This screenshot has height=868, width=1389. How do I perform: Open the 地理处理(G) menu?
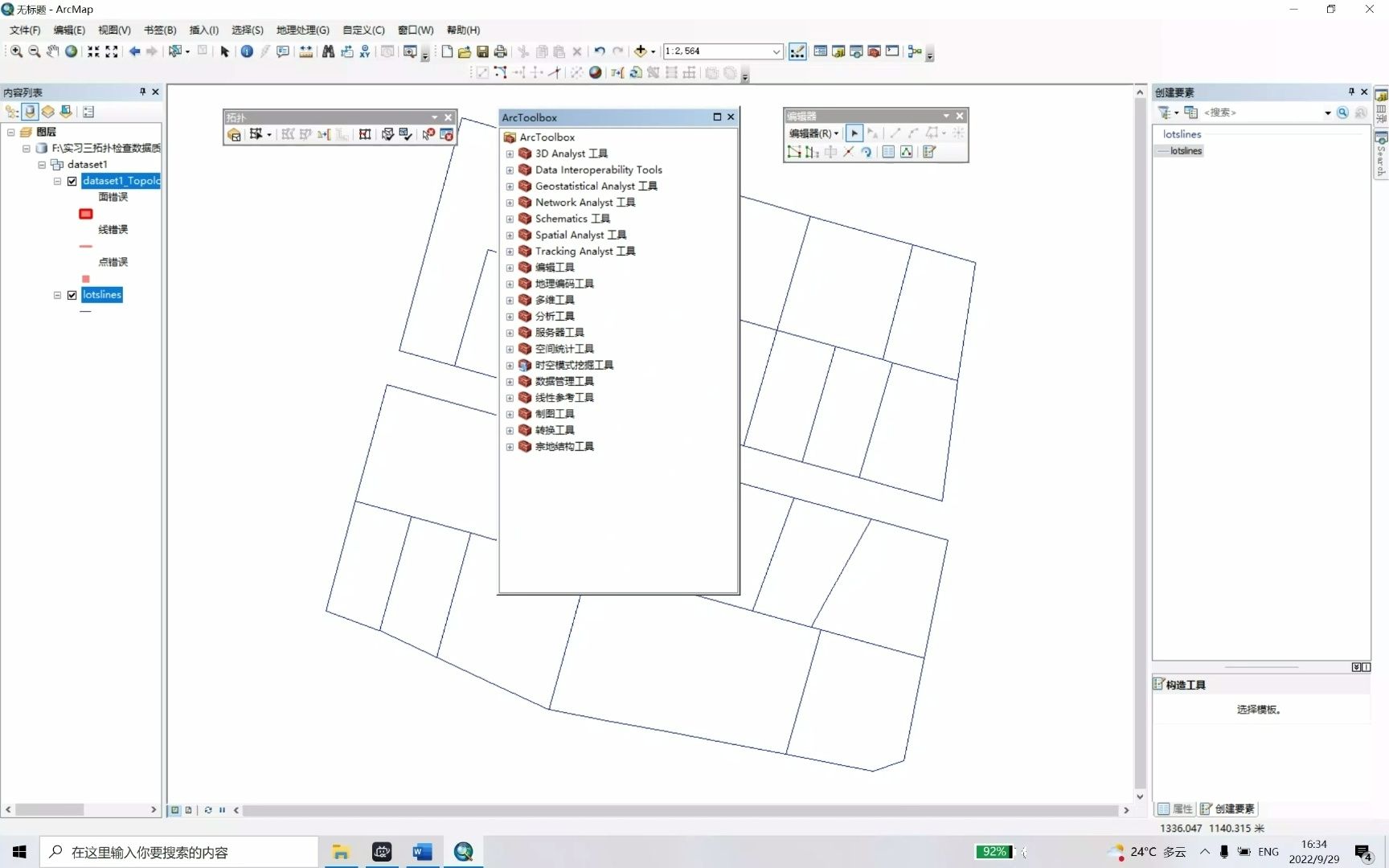pyautogui.click(x=301, y=30)
